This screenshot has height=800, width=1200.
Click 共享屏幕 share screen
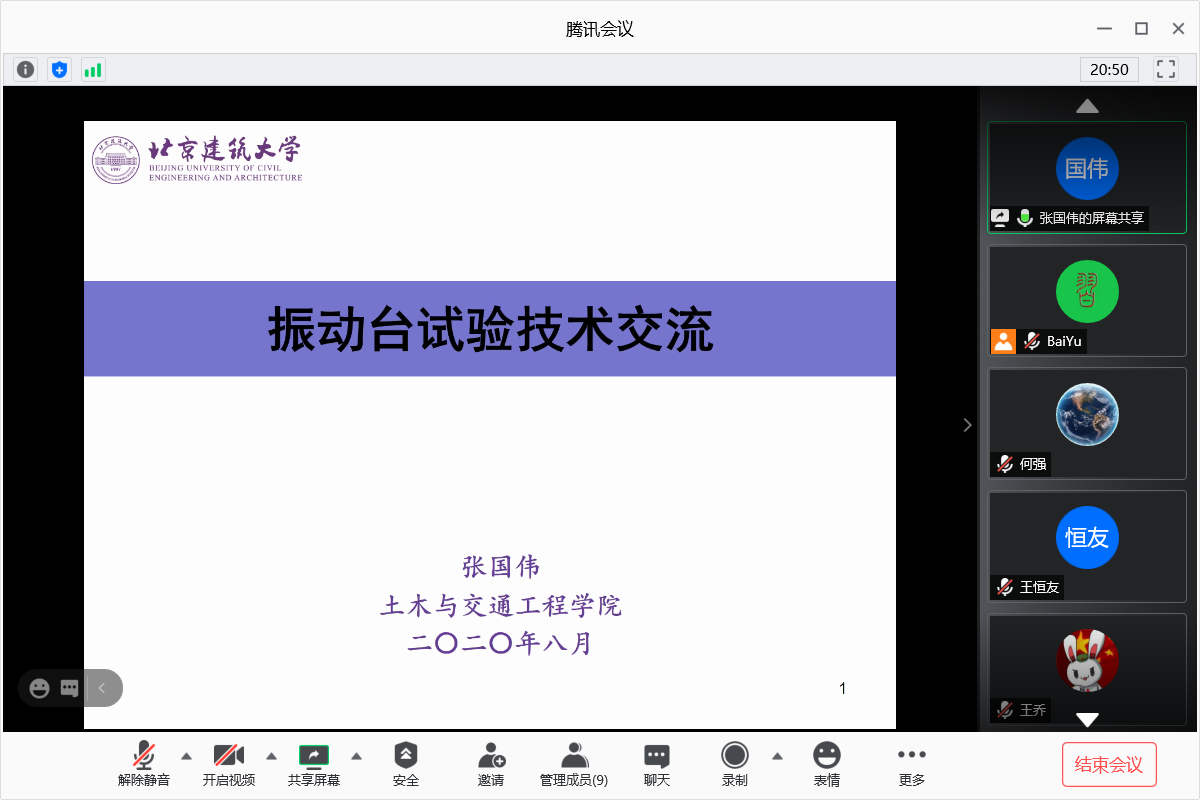click(x=314, y=765)
